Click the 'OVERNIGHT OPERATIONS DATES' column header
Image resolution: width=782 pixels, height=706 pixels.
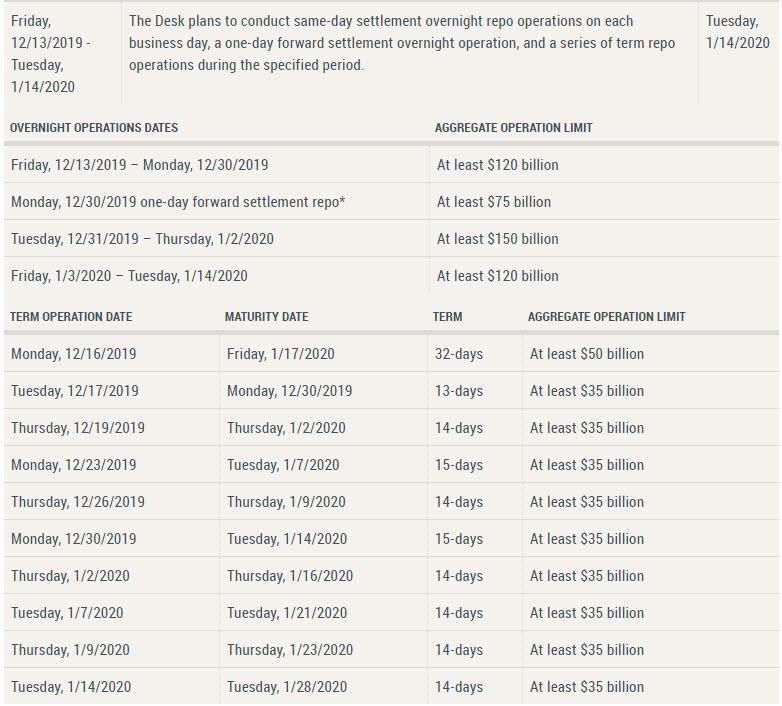click(94, 128)
